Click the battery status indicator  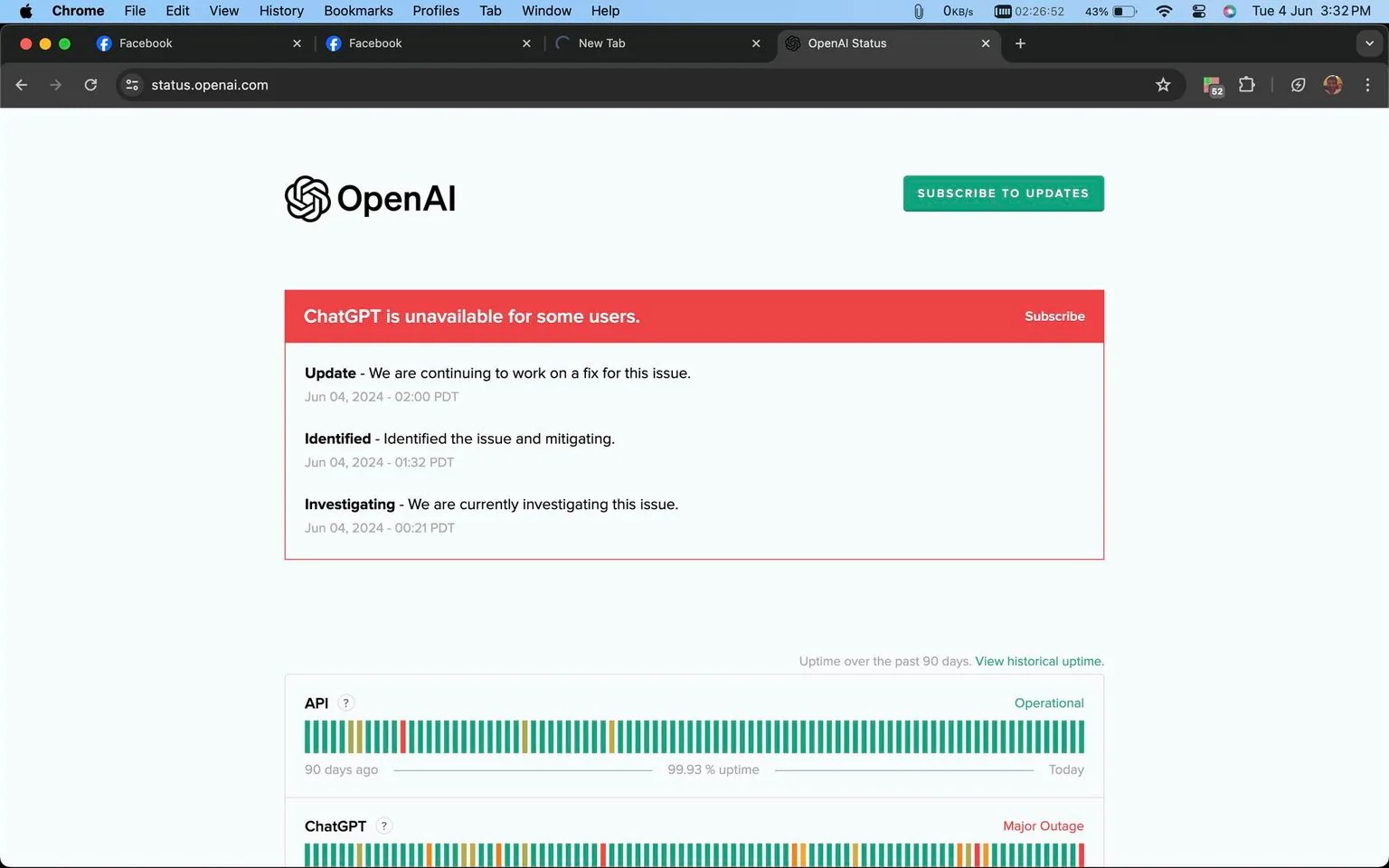coord(1110,11)
